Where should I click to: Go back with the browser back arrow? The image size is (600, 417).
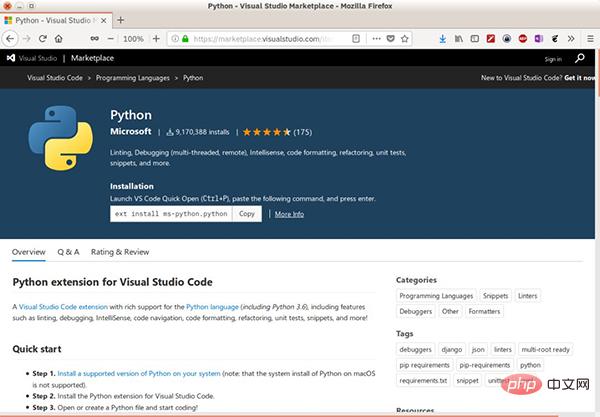[10, 39]
